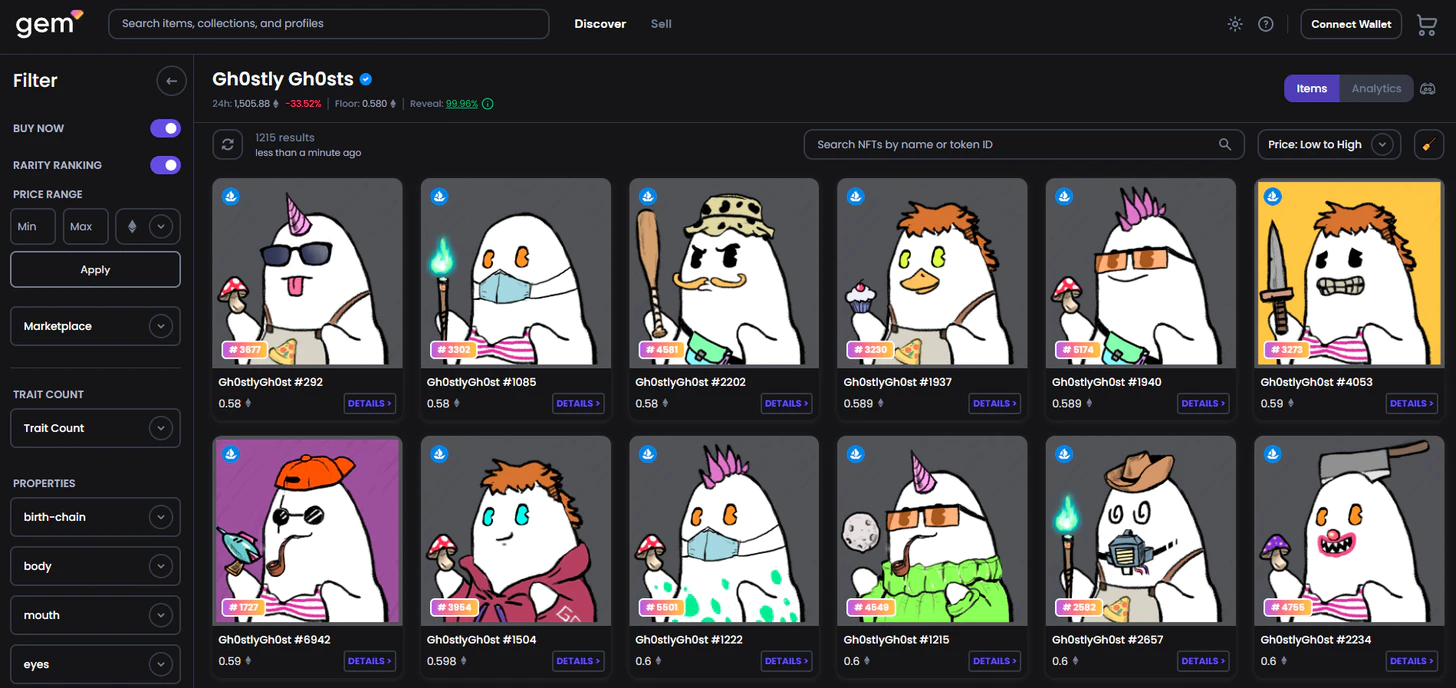Disable the Rarity Ranking switch
Viewport: 1456px width, 688px height.
coord(165,165)
